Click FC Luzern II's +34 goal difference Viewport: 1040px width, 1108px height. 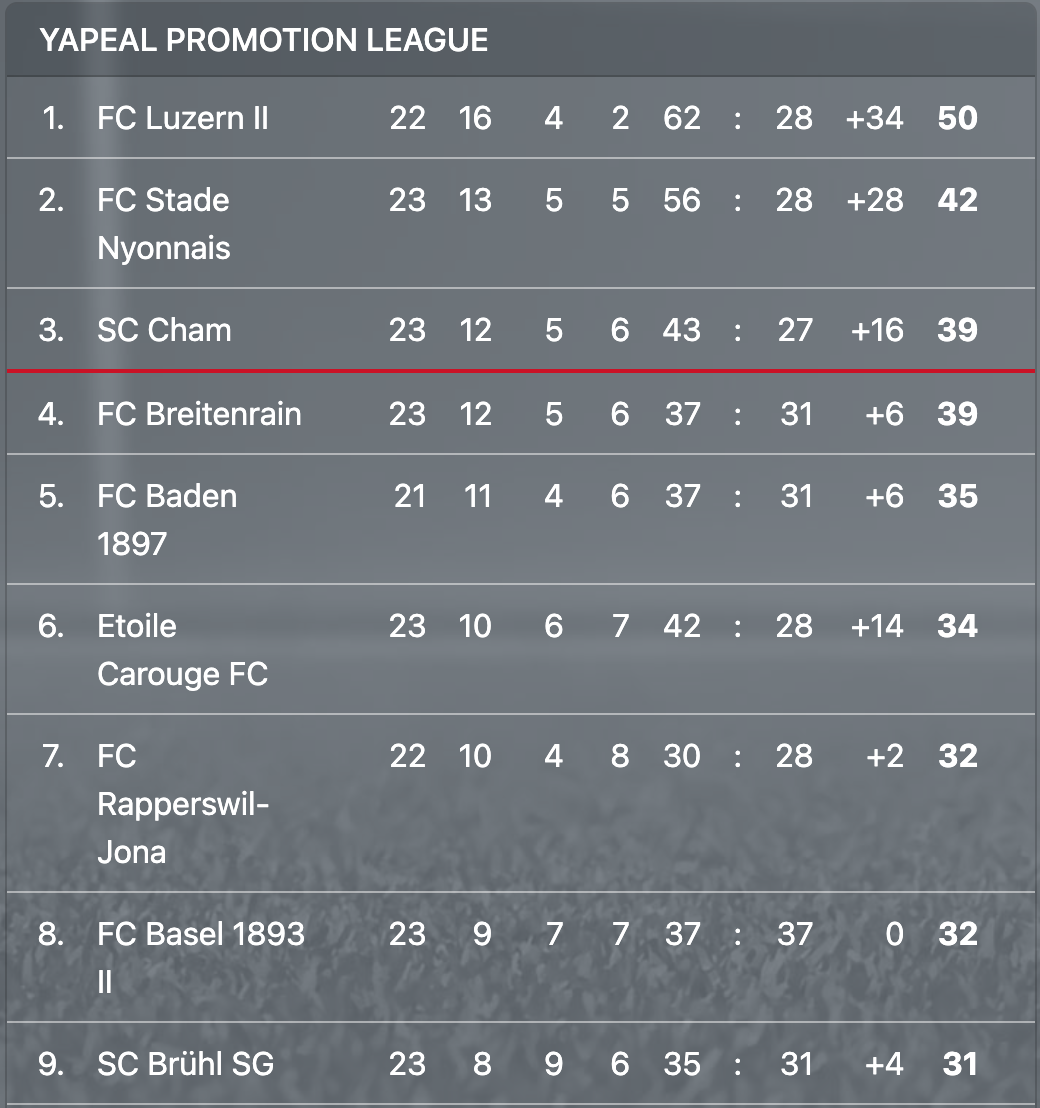(874, 118)
